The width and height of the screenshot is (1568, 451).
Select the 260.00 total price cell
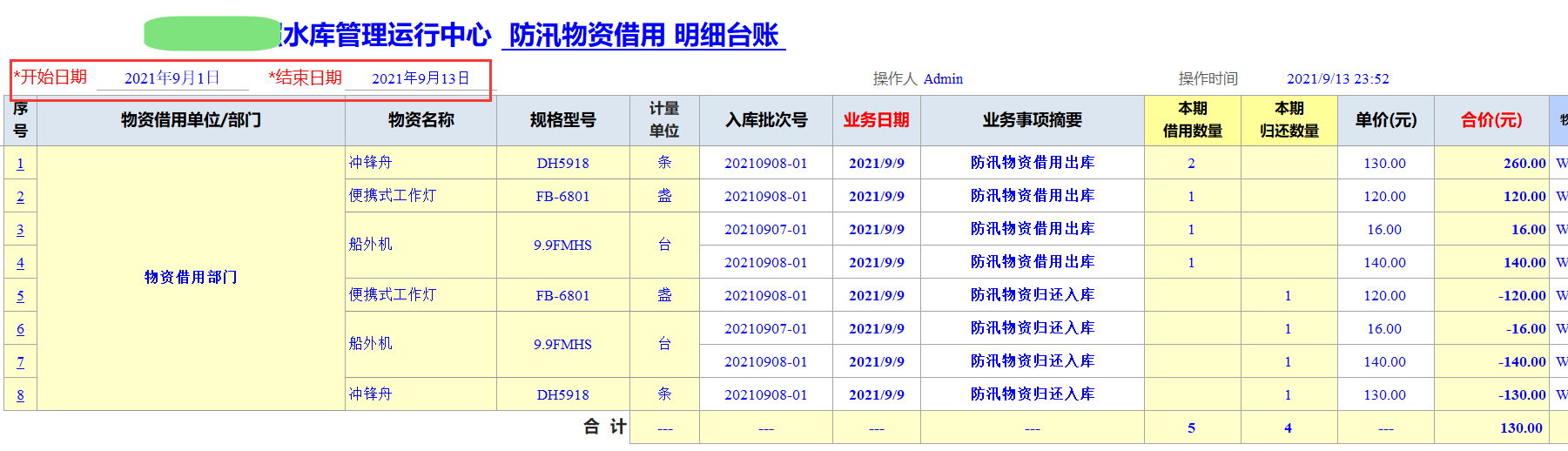pos(1524,164)
